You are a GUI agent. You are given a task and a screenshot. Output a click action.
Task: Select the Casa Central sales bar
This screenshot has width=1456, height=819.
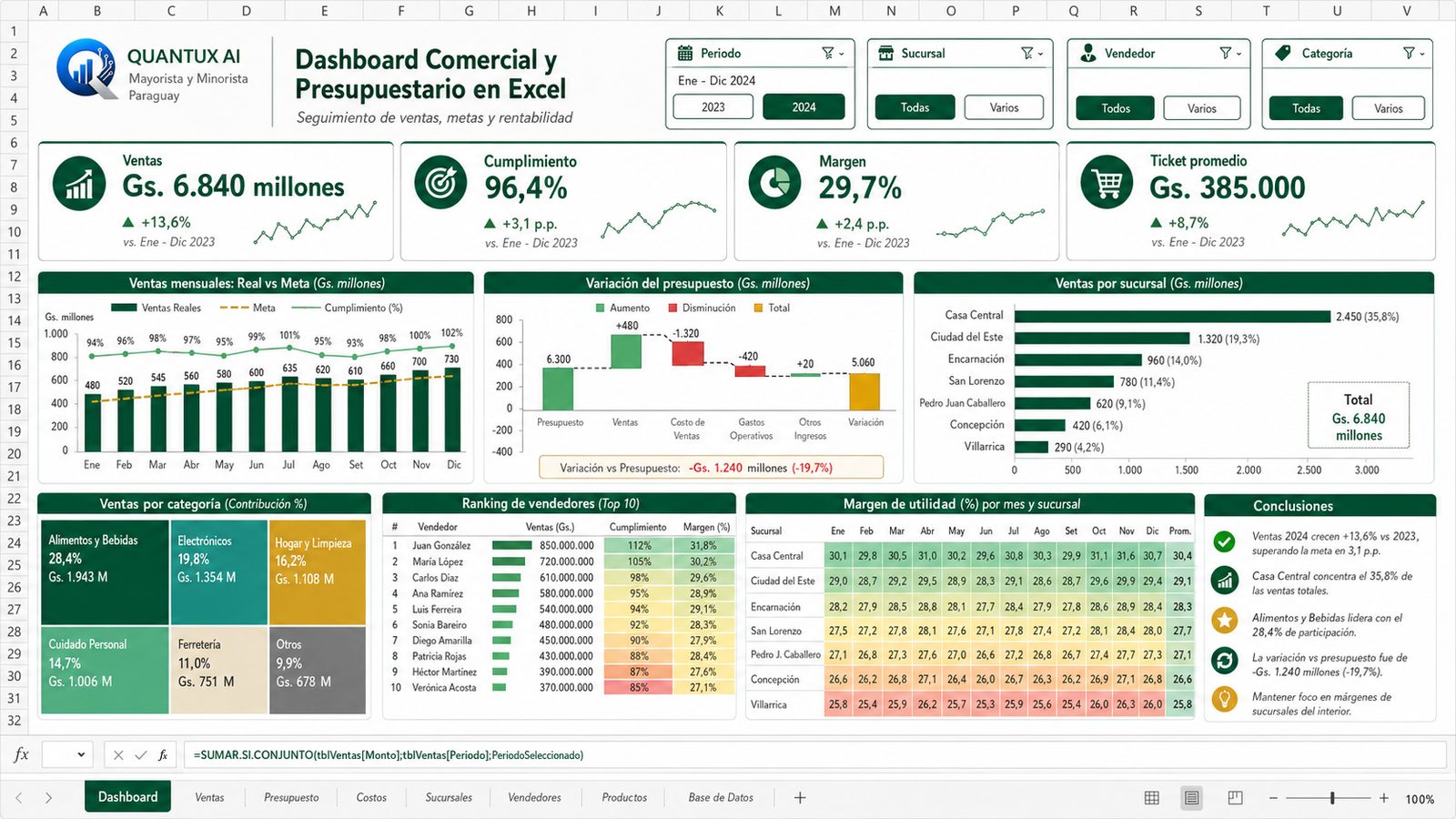click(x=1172, y=317)
